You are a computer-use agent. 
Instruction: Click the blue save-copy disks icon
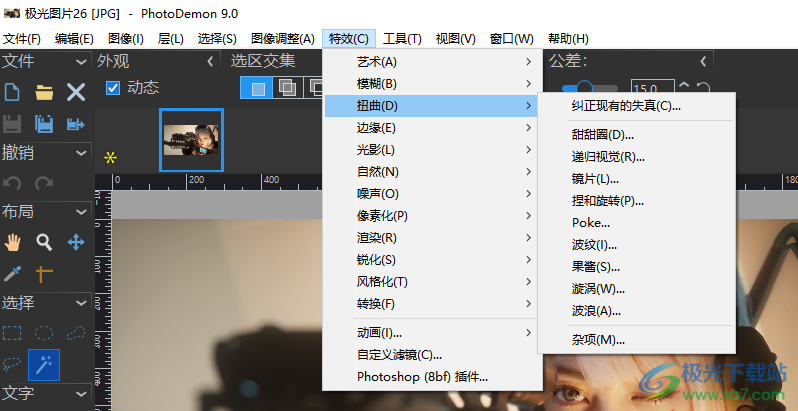tap(44, 124)
